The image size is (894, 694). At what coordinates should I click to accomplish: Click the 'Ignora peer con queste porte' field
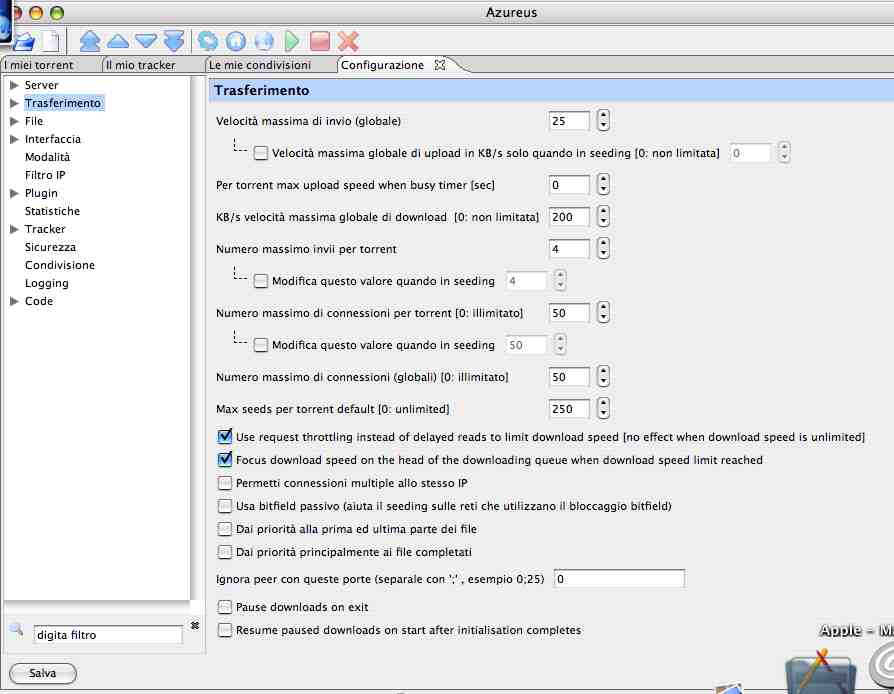tap(619, 579)
